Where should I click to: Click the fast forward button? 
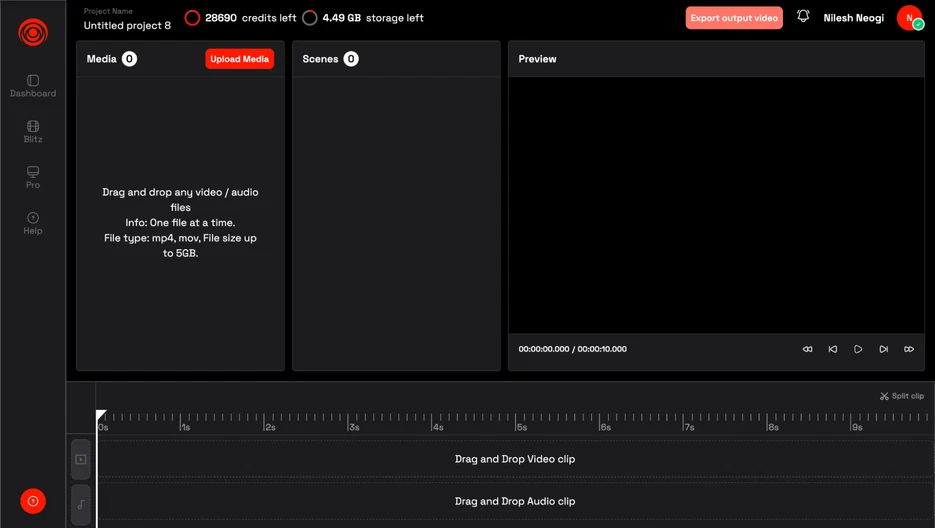[x=909, y=349]
